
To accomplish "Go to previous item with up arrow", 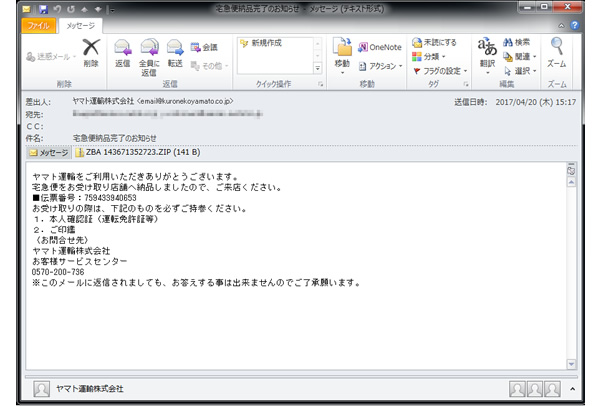I will point(85,10).
